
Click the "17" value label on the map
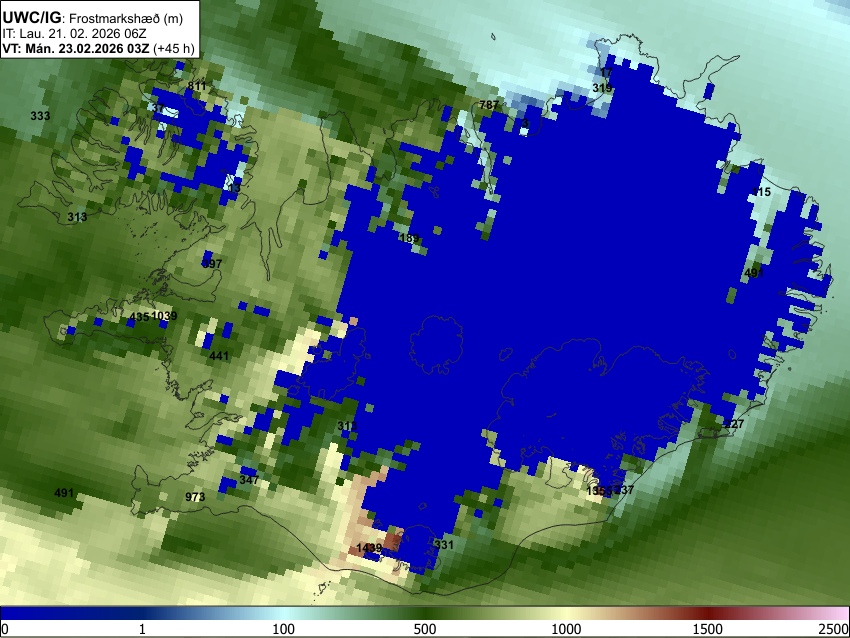[606, 72]
